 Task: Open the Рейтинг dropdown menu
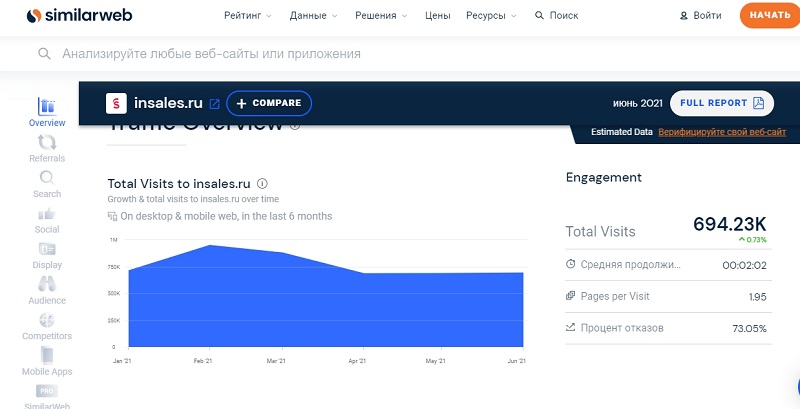coord(247,16)
